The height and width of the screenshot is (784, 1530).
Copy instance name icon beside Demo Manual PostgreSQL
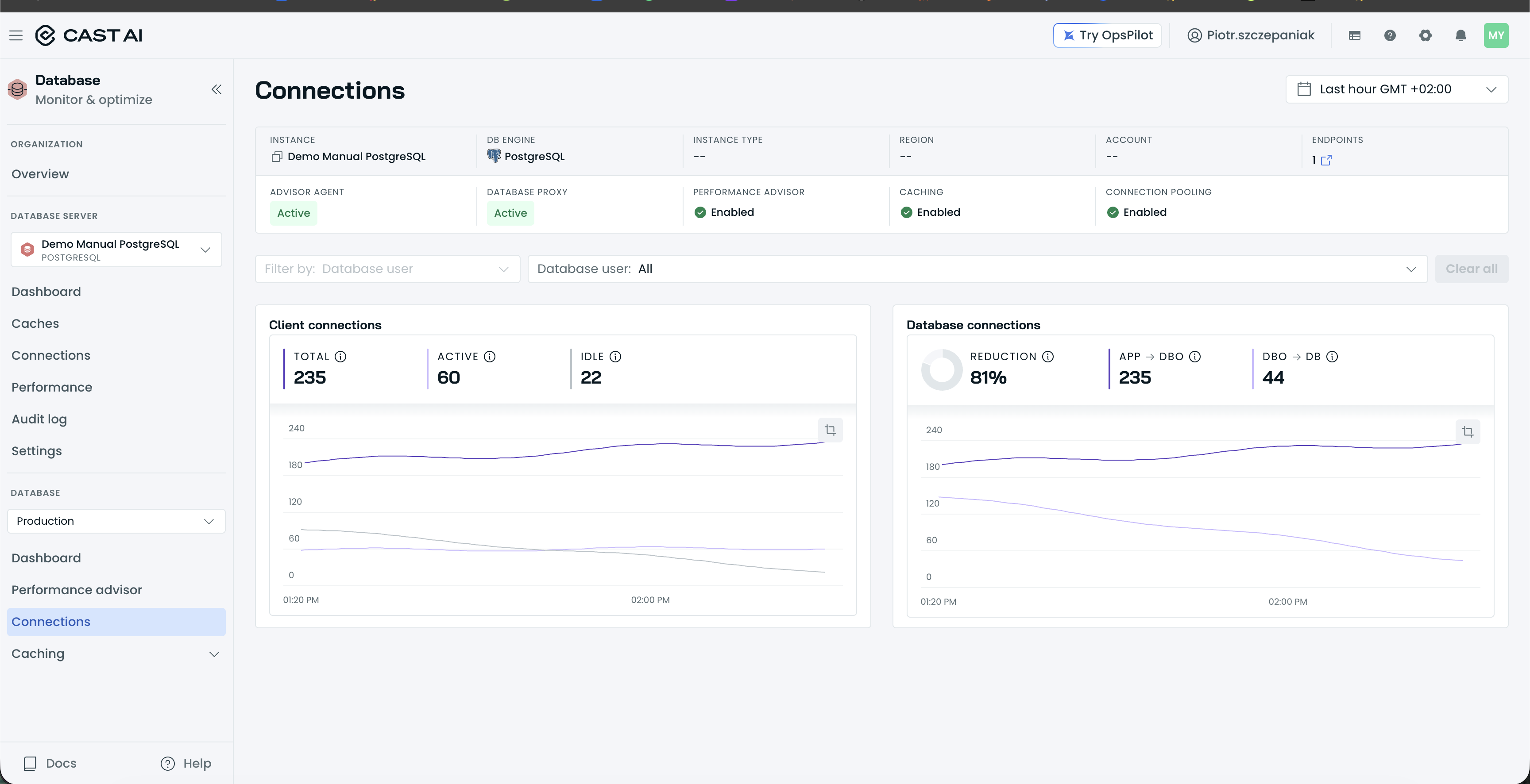tap(277, 157)
